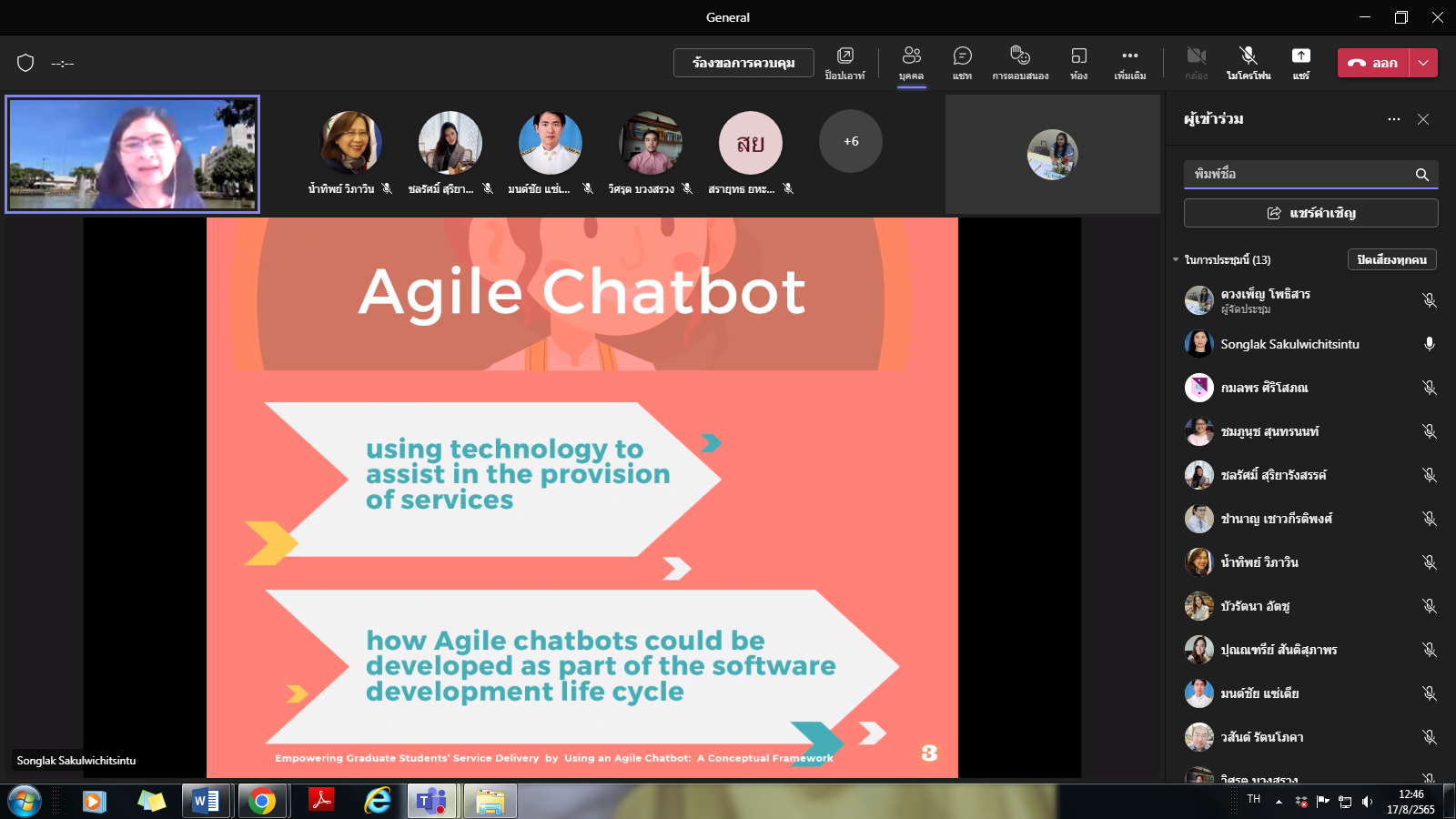Toggle the People panel
This screenshot has height=819, width=1456.
click(x=911, y=63)
